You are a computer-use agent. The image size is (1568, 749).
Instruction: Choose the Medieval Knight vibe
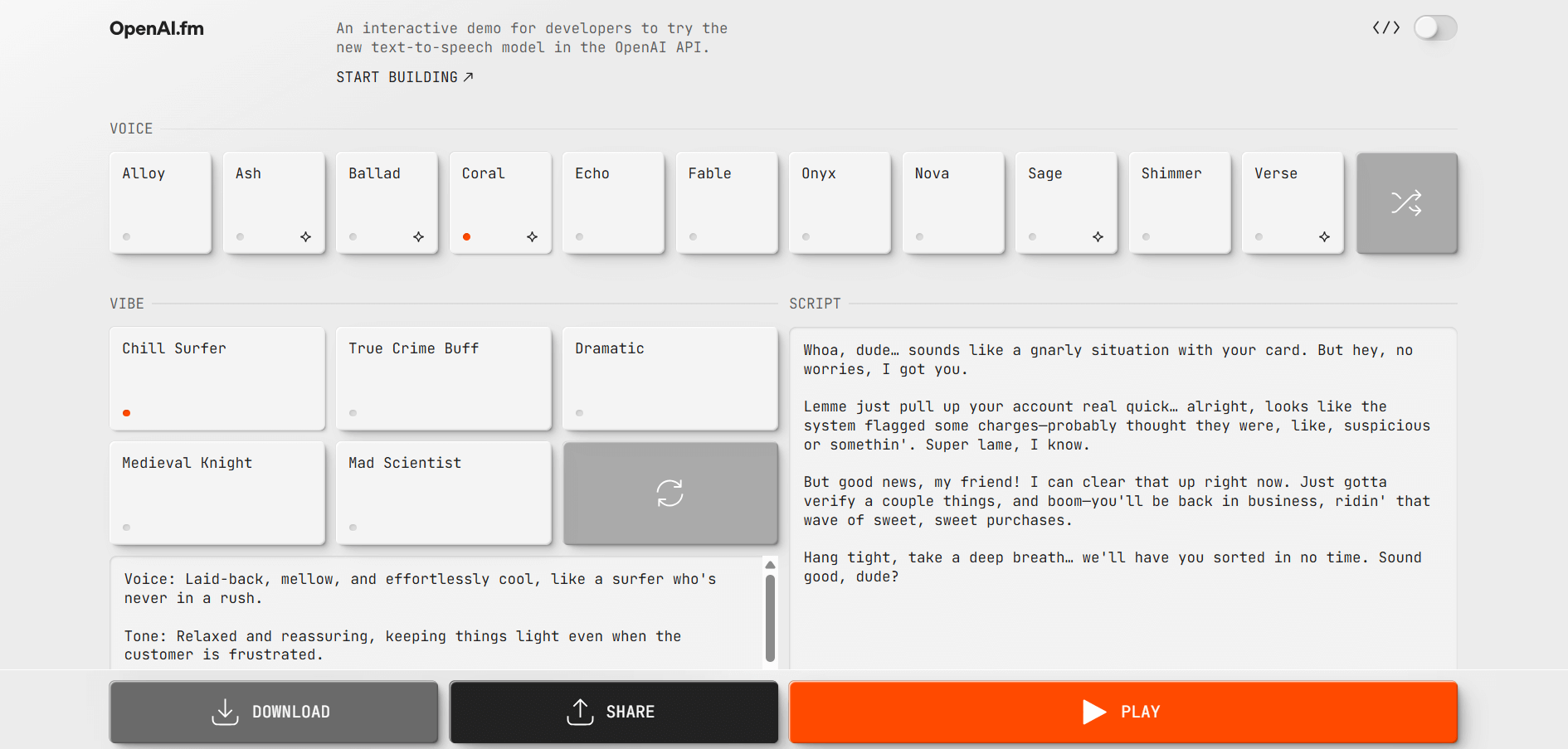tap(217, 493)
